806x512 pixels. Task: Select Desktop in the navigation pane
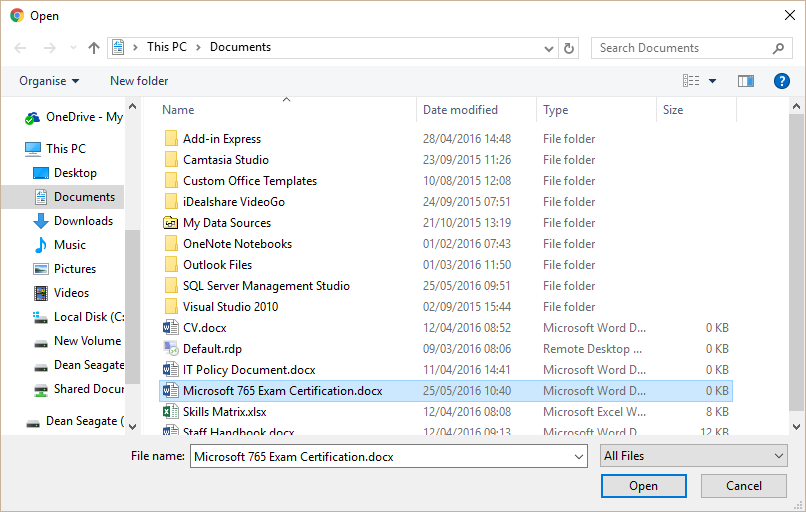pyautogui.click(x=75, y=173)
